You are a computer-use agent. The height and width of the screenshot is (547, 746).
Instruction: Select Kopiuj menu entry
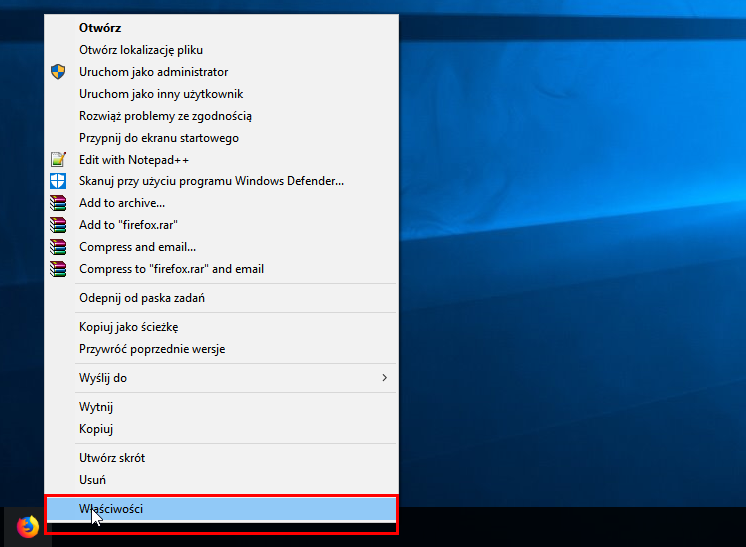[x=221, y=429]
